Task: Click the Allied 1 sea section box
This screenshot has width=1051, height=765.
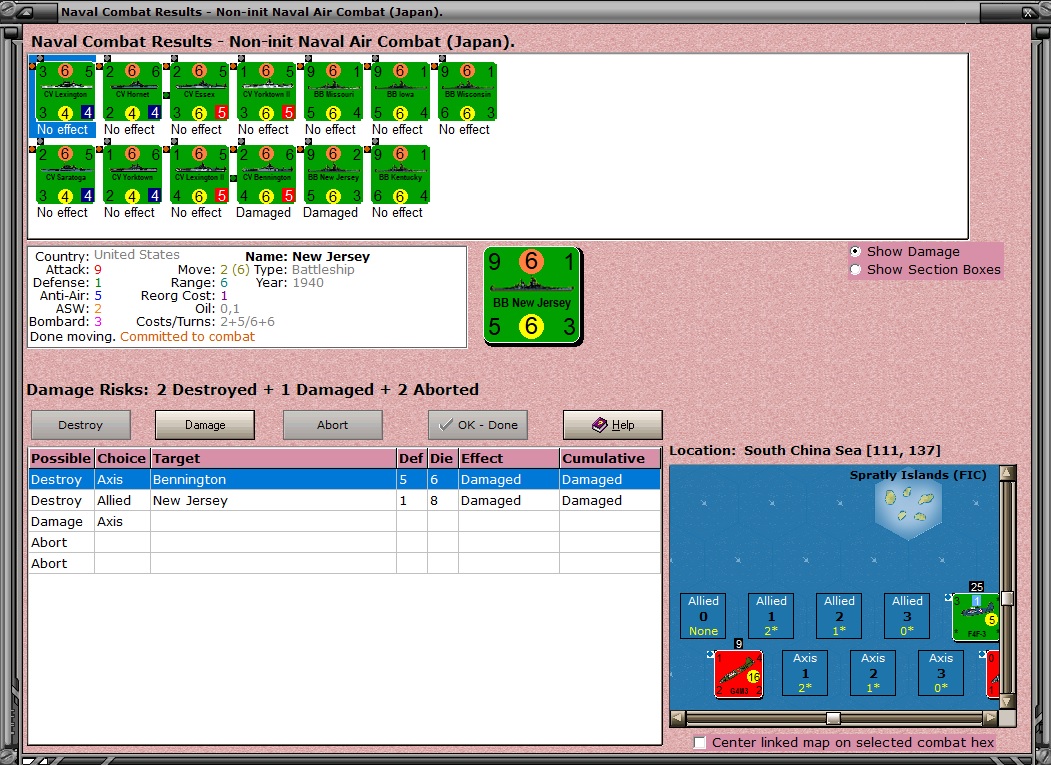Action: point(771,615)
